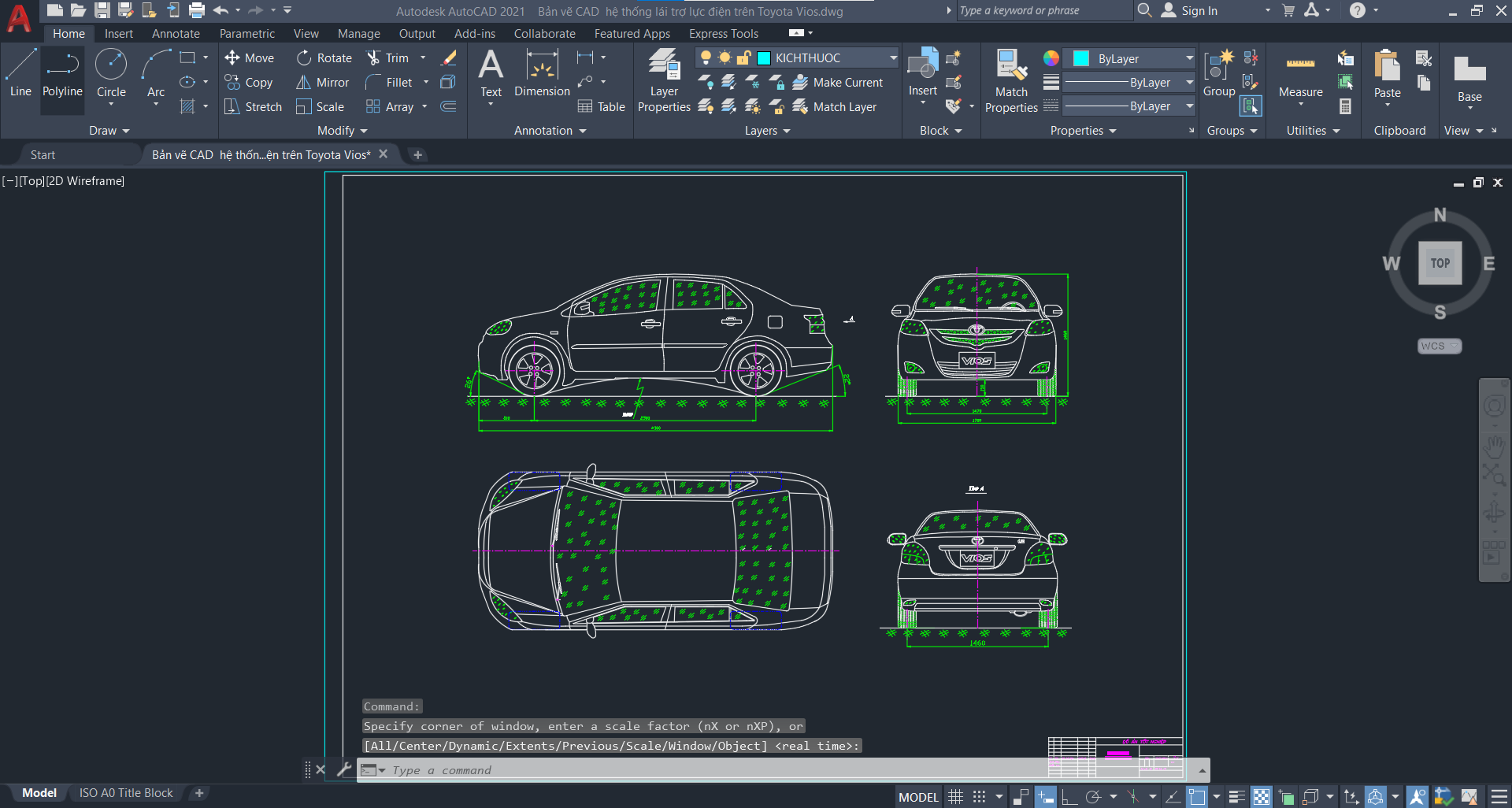Toggle drawing grid display in status bar
The image size is (1512, 808).
pos(955,797)
